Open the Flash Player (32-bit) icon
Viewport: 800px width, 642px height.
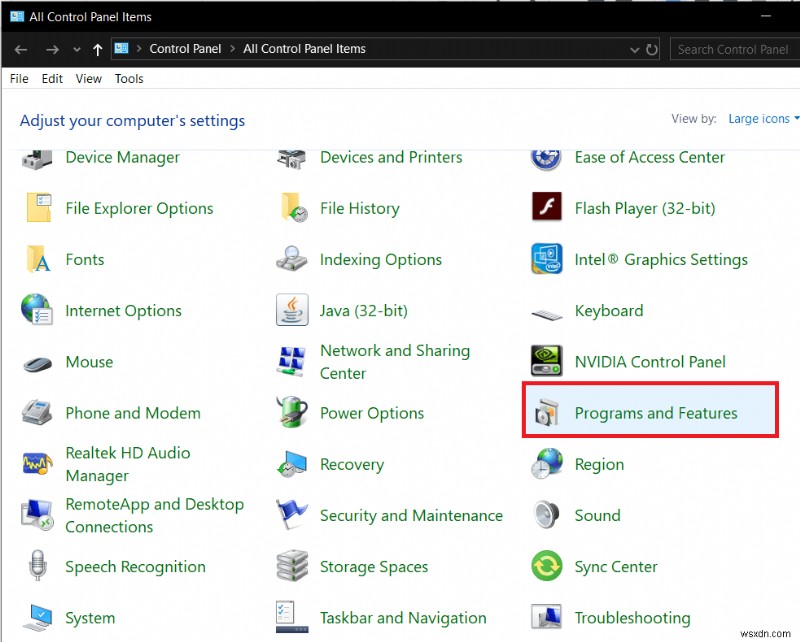pyautogui.click(x=547, y=208)
